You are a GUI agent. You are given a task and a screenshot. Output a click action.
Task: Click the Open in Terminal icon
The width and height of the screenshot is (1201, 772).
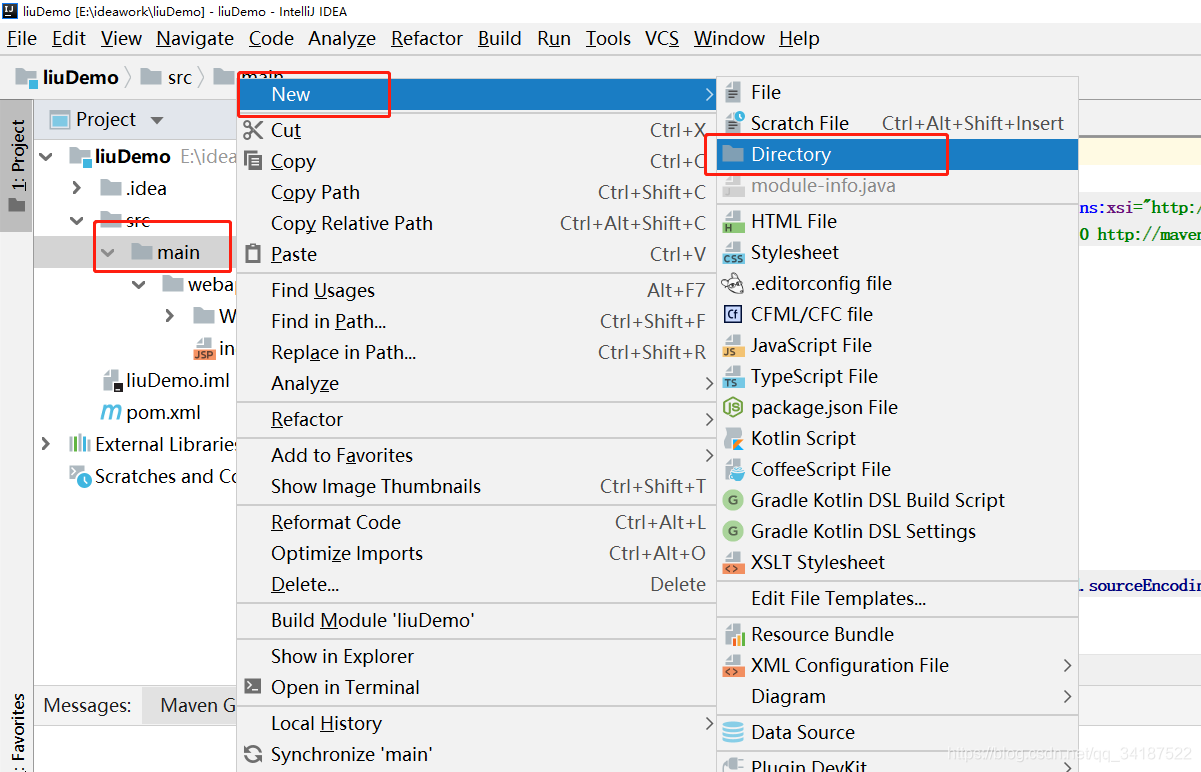[253, 687]
